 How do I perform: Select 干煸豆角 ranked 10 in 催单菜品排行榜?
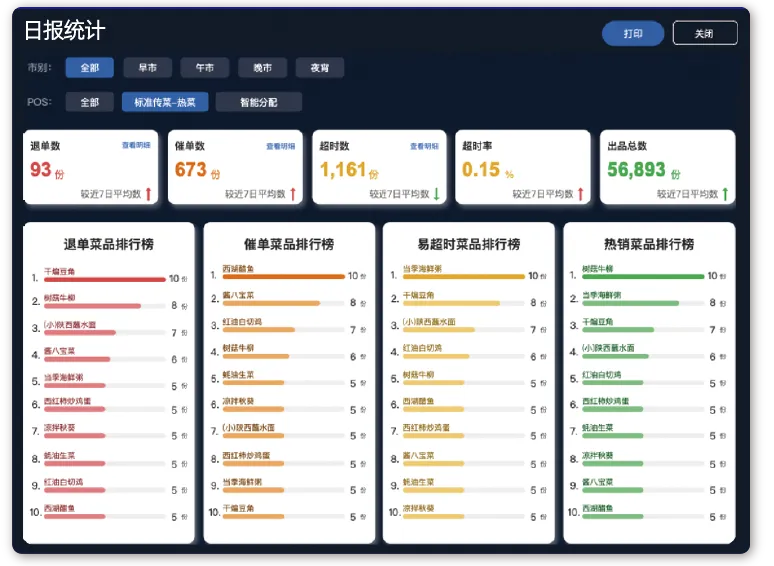click(238, 508)
